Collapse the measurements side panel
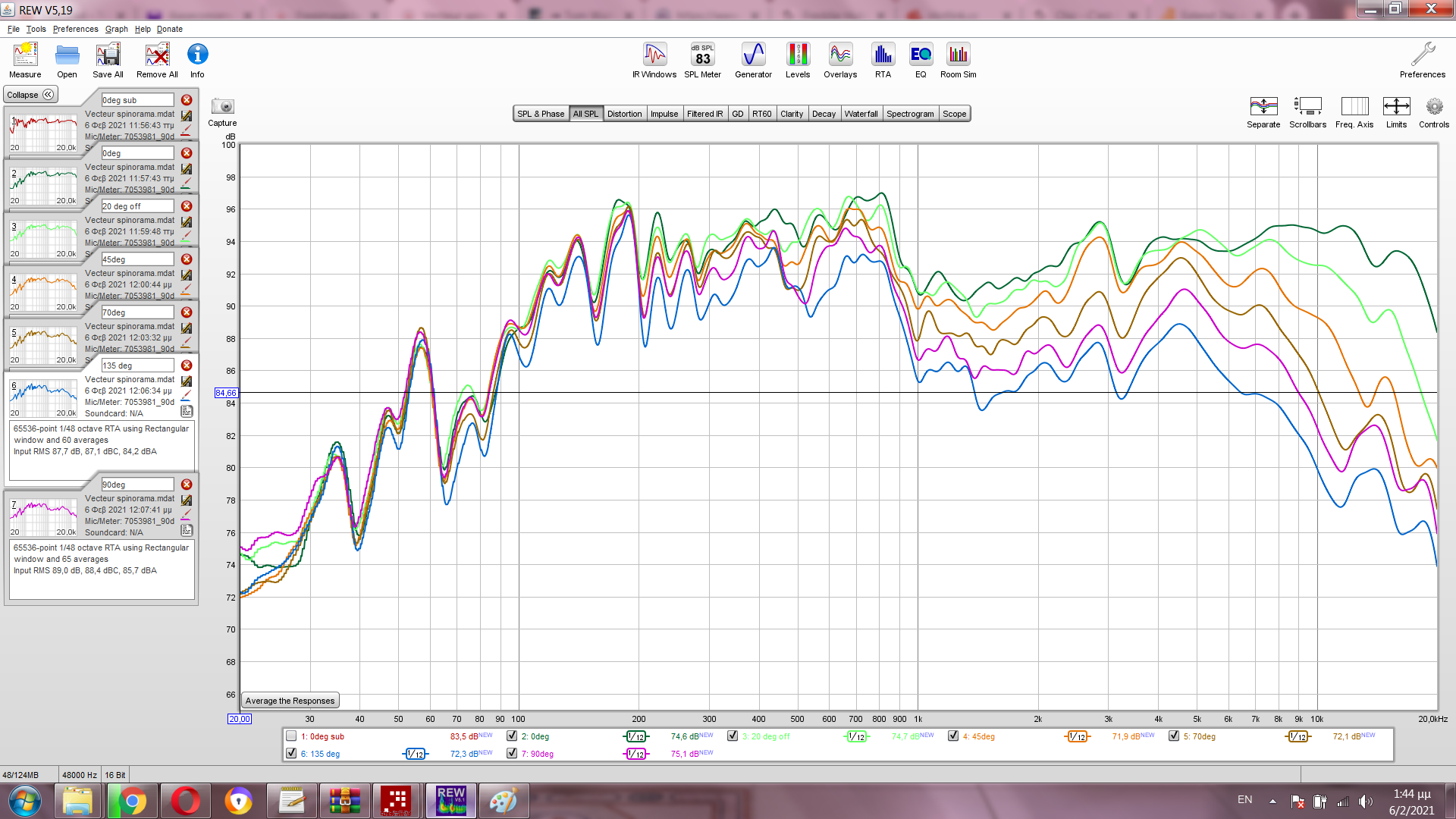This screenshot has width=1456, height=819. pos(30,95)
